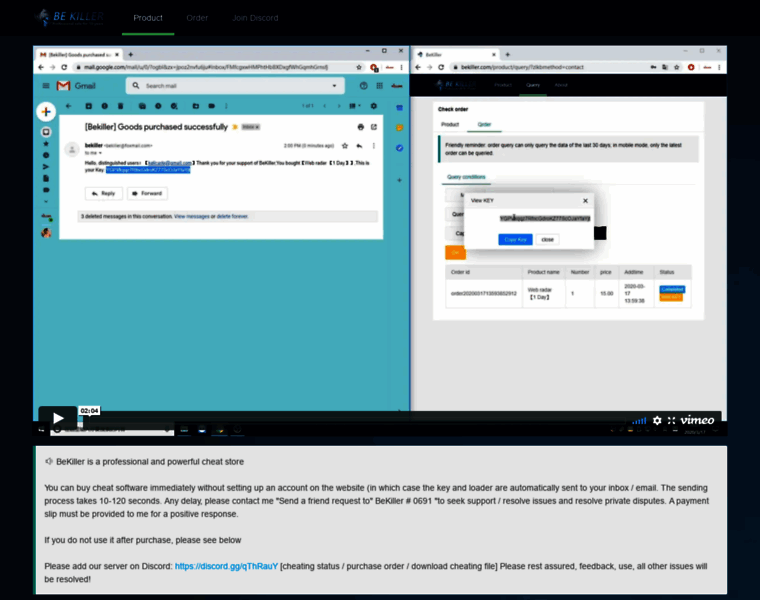Expand the 'to me' recipient details
Screen dimensions: 760x600
93,153
